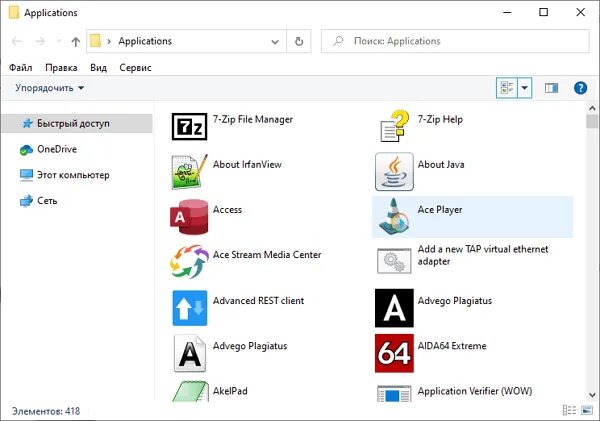Click the breadcrumb chevron before Applications
This screenshot has width=600, height=421.
coord(109,41)
